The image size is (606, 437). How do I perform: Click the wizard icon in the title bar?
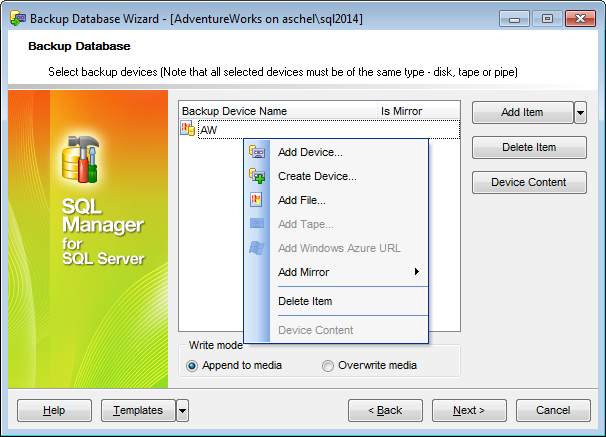18,18
